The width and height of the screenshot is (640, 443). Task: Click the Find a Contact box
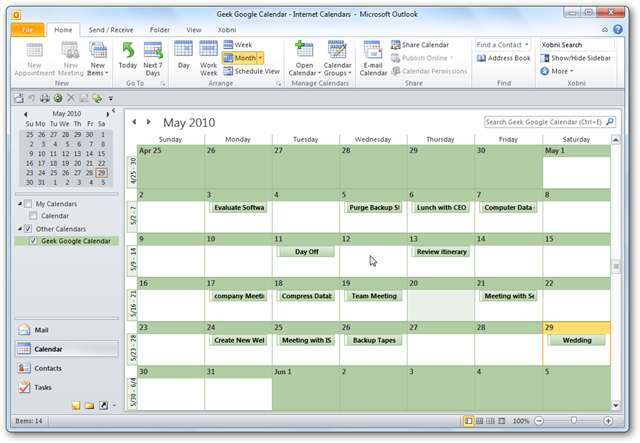[502, 45]
